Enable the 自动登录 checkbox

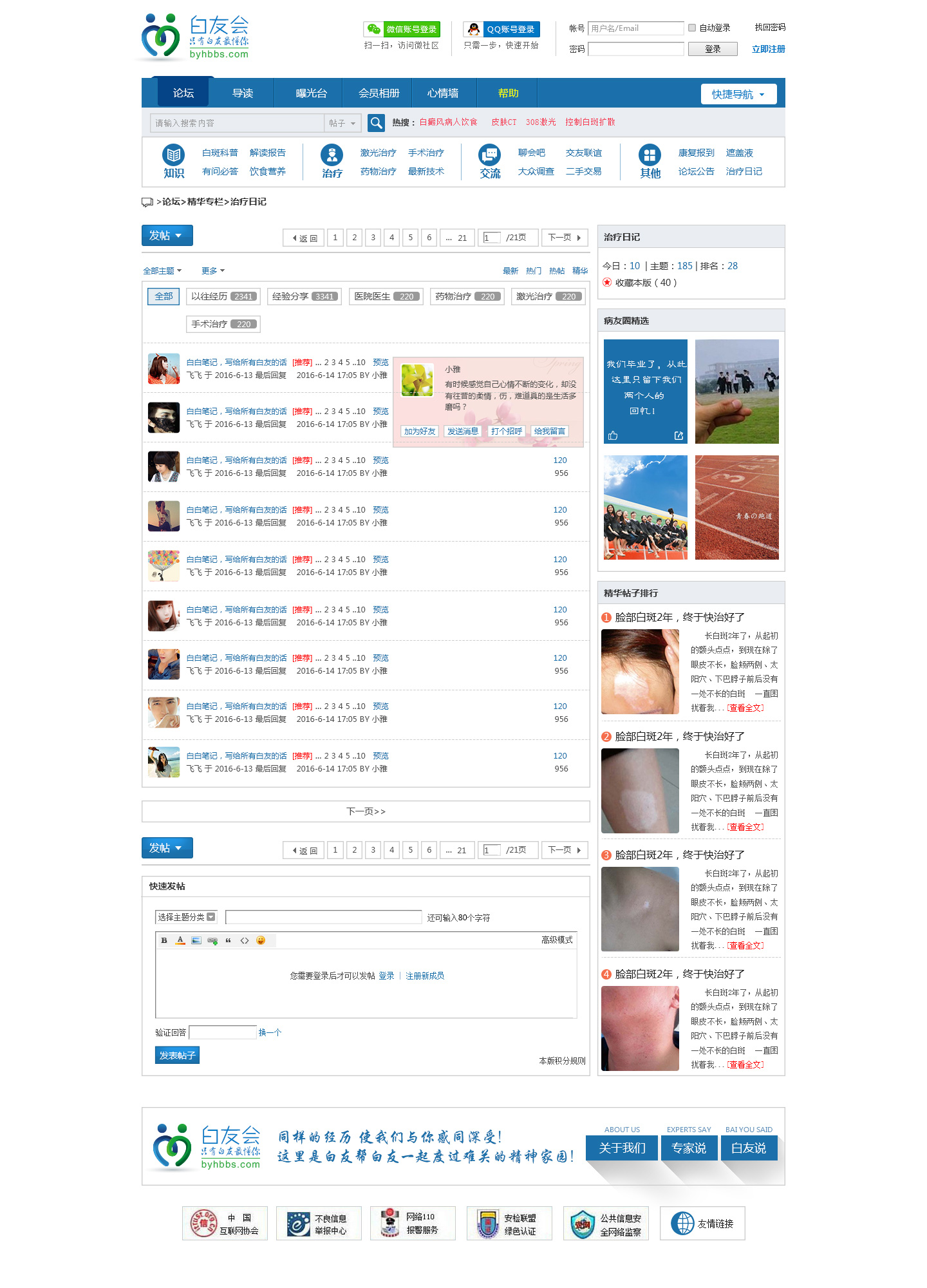(x=692, y=28)
